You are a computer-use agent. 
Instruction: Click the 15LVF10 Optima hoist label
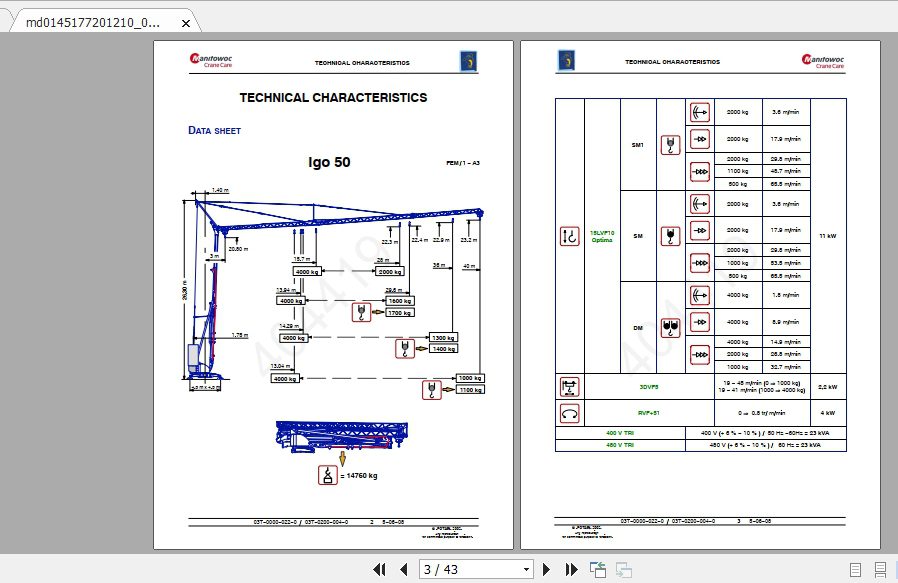[x=601, y=236]
